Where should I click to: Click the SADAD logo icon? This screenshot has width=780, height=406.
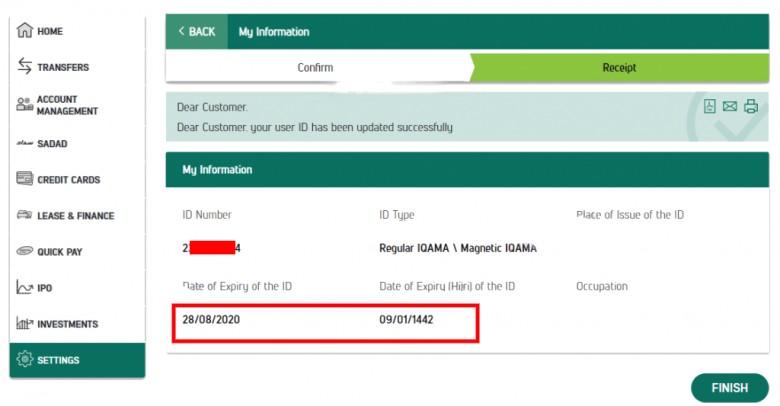(24, 143)
